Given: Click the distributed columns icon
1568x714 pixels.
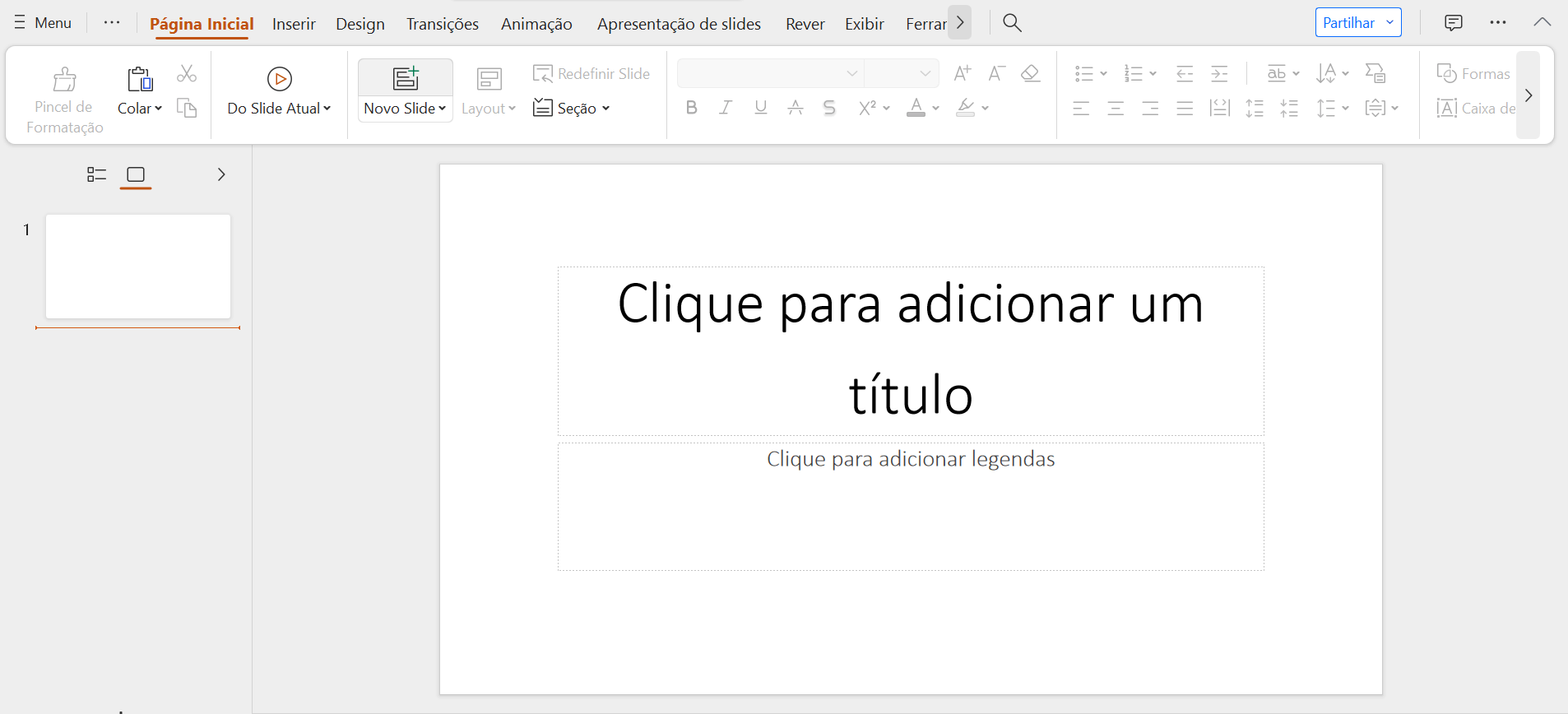Looking at the screenshot, I should [1219, 108].
